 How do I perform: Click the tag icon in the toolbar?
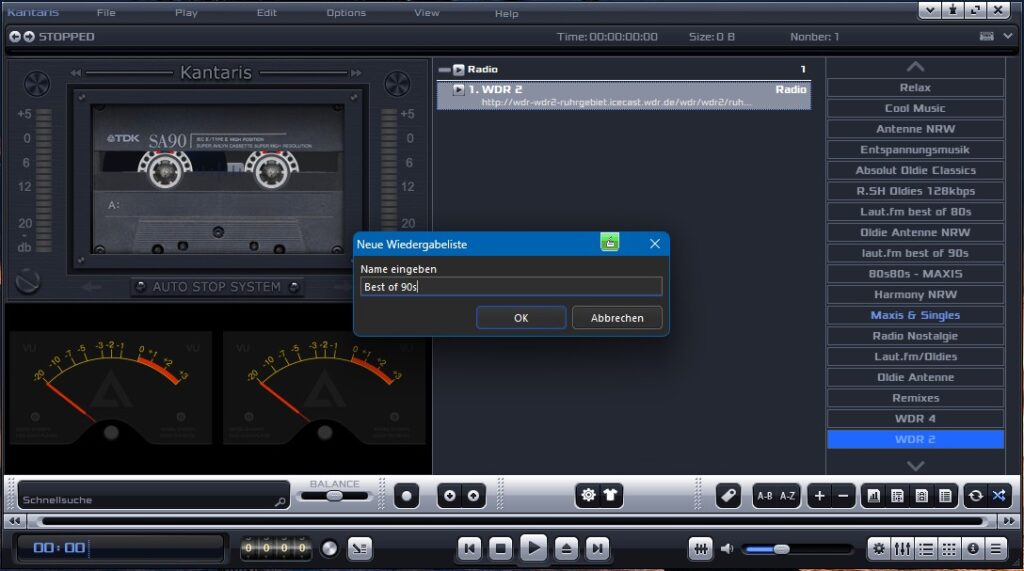point(728,496)
